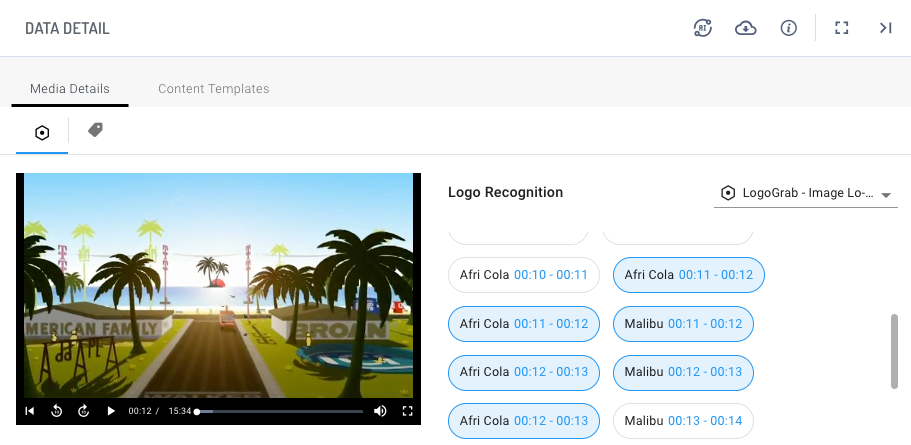Switch to the Content Templates tab
Image resolution: width=911 pixels, height=445 pixels.
(x=213, y=89)
